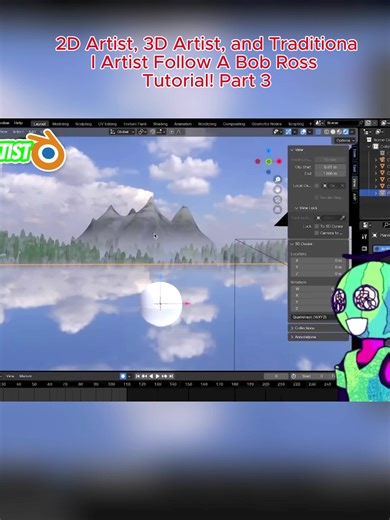Select wireframe viewport shading
This screenshot has height=520, width=390.
(x=327, y=132)
